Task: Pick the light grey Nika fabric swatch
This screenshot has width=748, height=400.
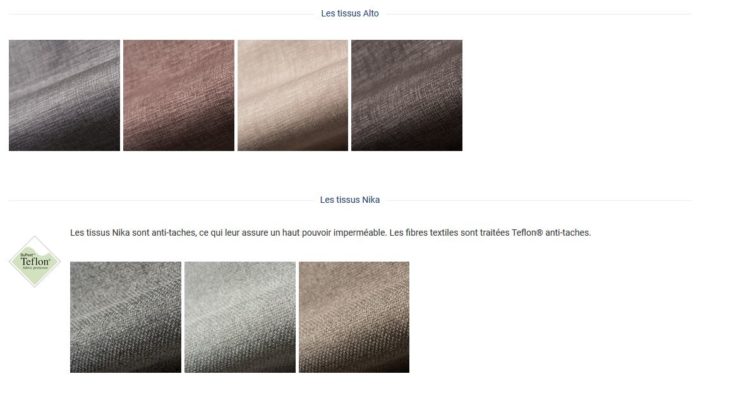Action: (x=240, y=317)
